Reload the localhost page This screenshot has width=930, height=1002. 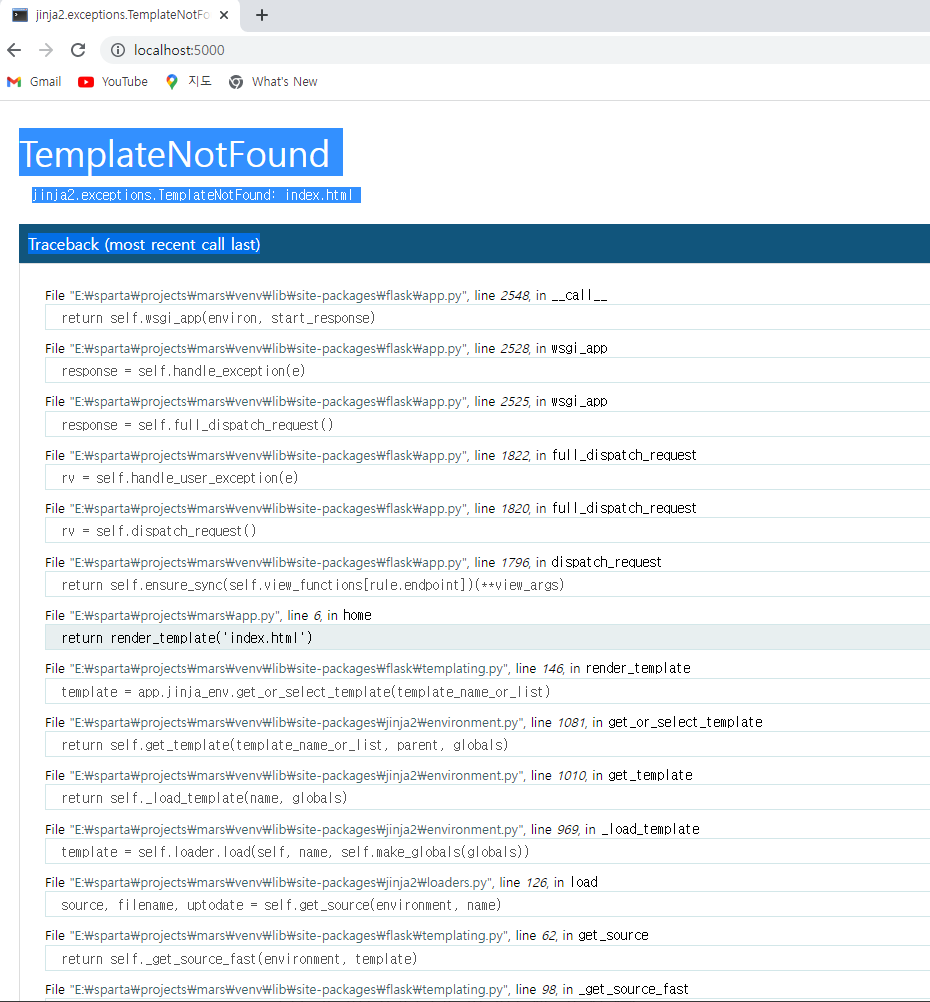pyautogui.click(x=78, y=50)
